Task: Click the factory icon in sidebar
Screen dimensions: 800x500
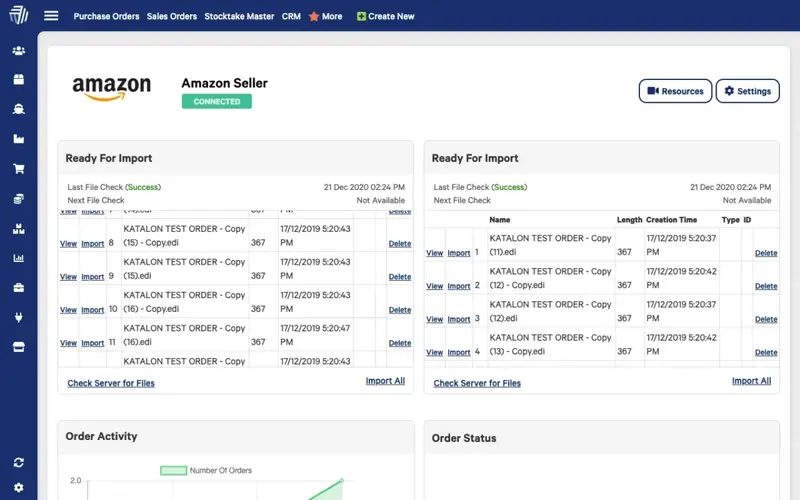Action: (x=18, y=139)
